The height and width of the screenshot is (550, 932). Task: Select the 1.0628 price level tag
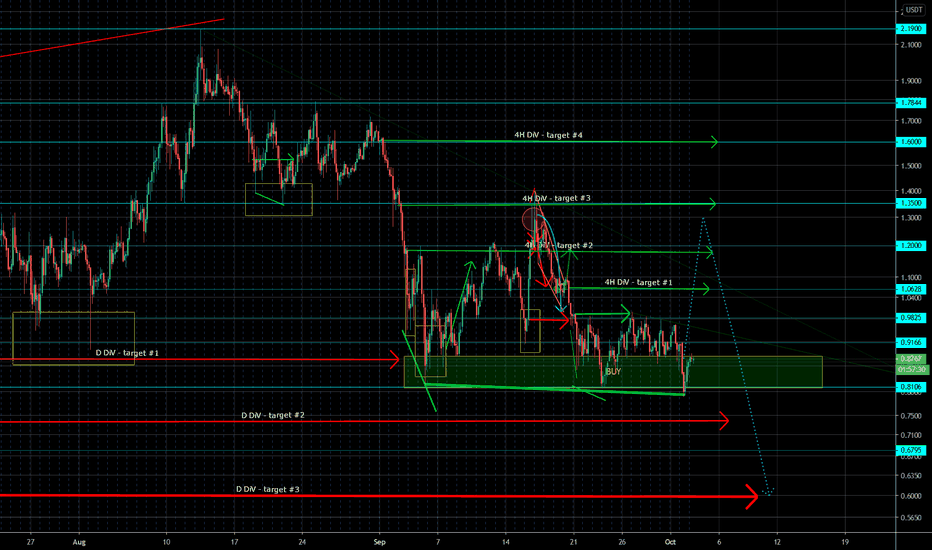911,289
